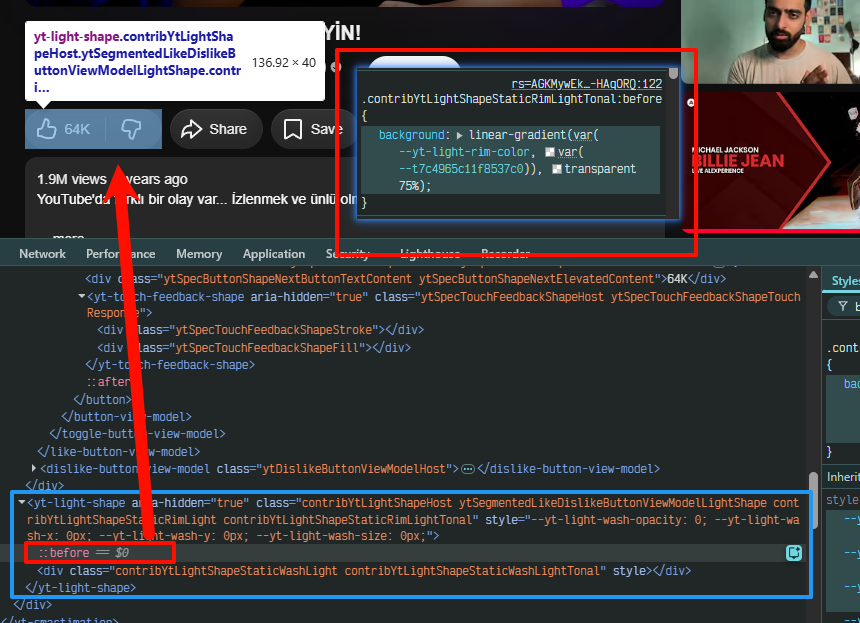
Task: Select the closing </button-view-model> row
Action: click(x=127, y=417)
